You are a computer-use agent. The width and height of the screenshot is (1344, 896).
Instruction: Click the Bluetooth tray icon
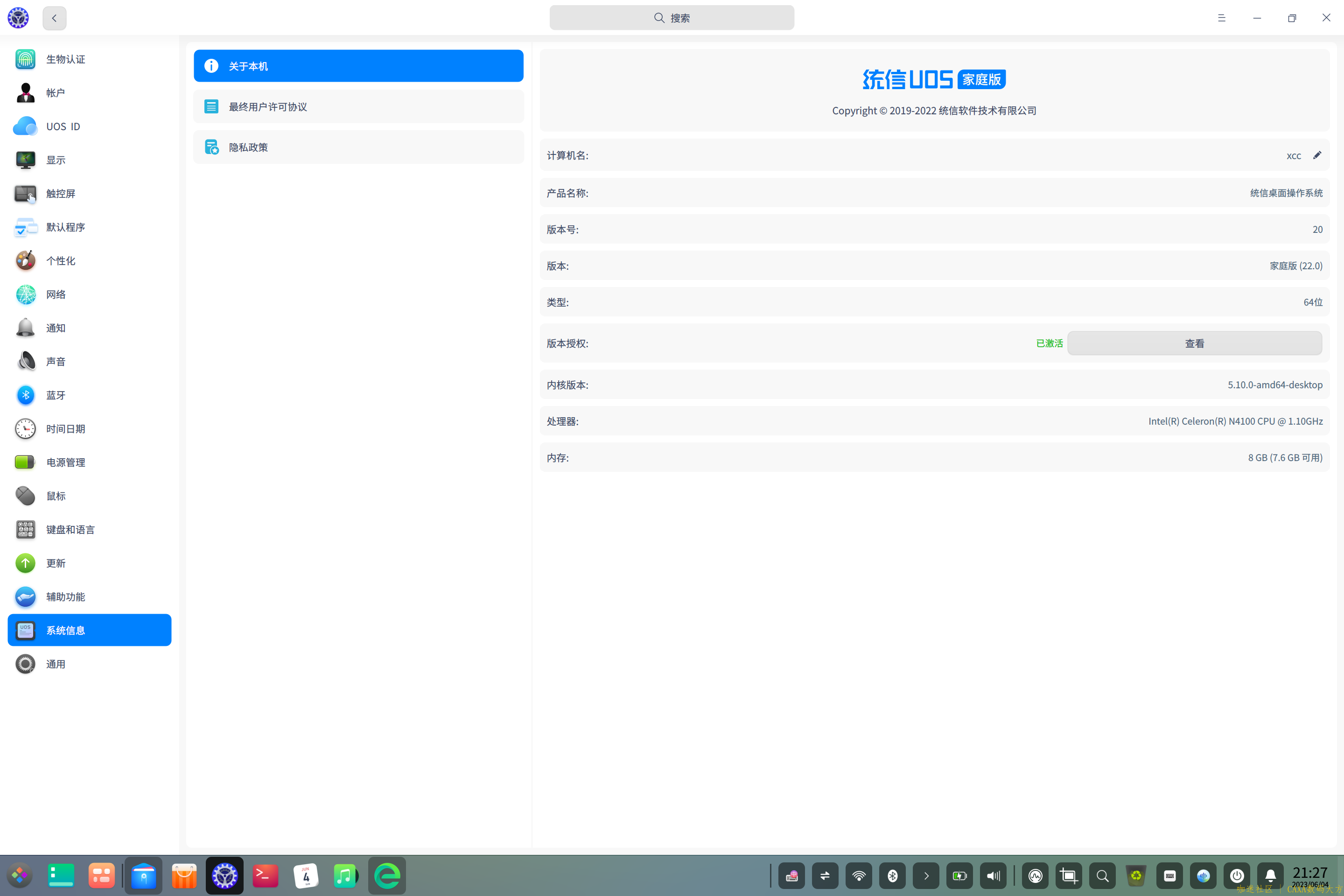(x=893, y=876)
